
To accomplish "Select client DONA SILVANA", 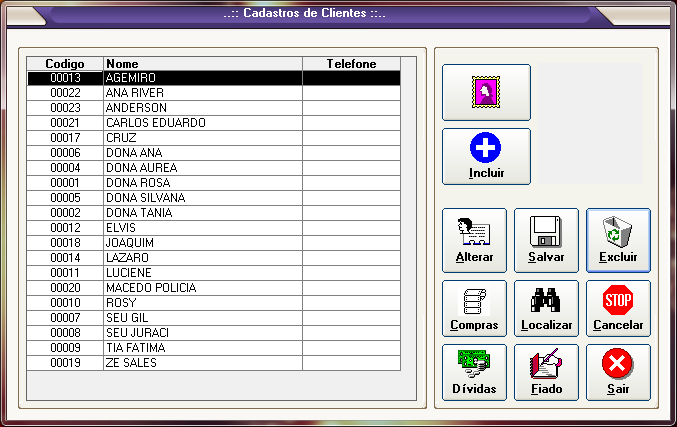I will click(x=214, y=198).
